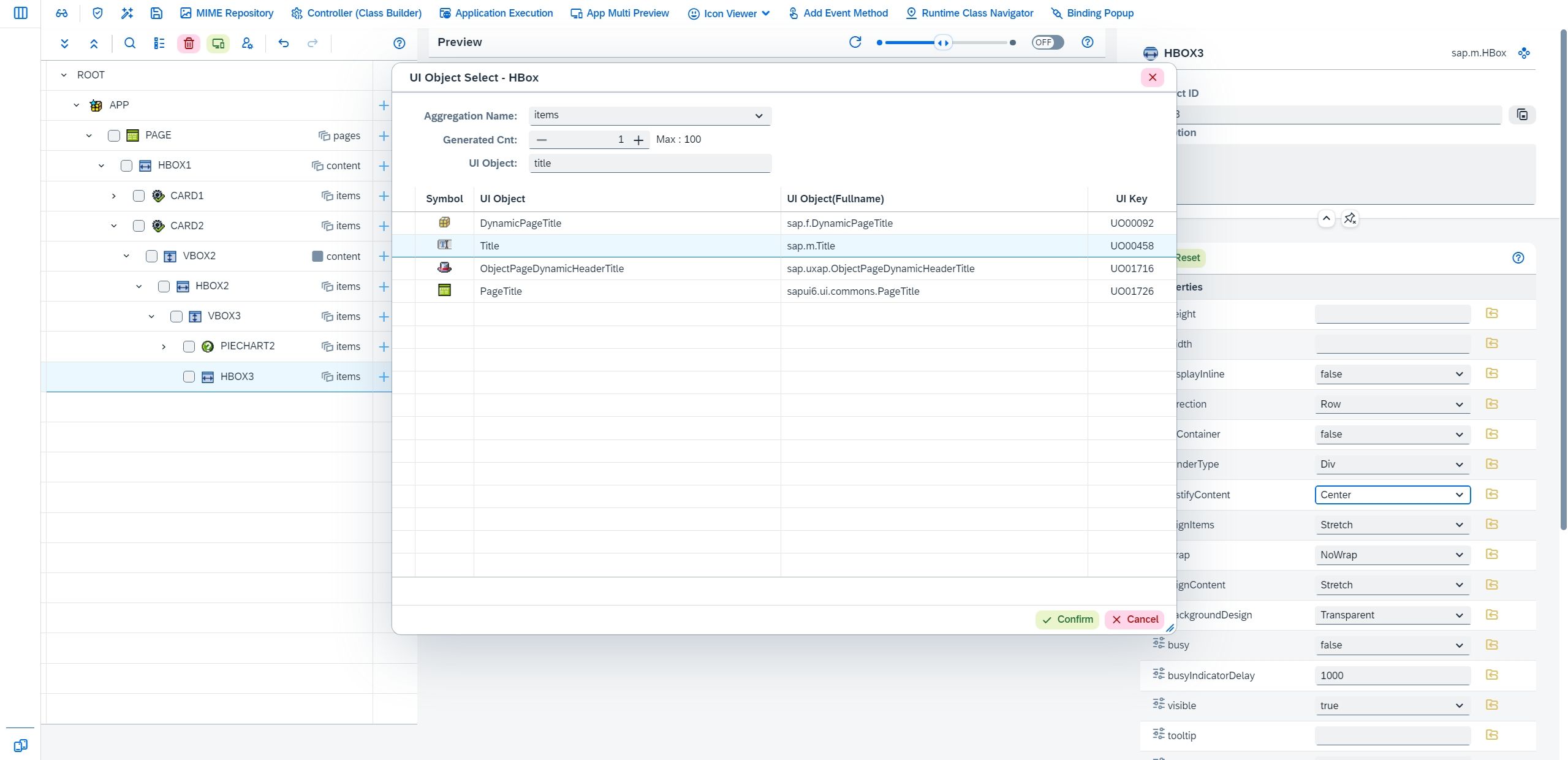Tick the PAGE checkbox
Screen dimensions: 1568x760
[x=114, y=135]
